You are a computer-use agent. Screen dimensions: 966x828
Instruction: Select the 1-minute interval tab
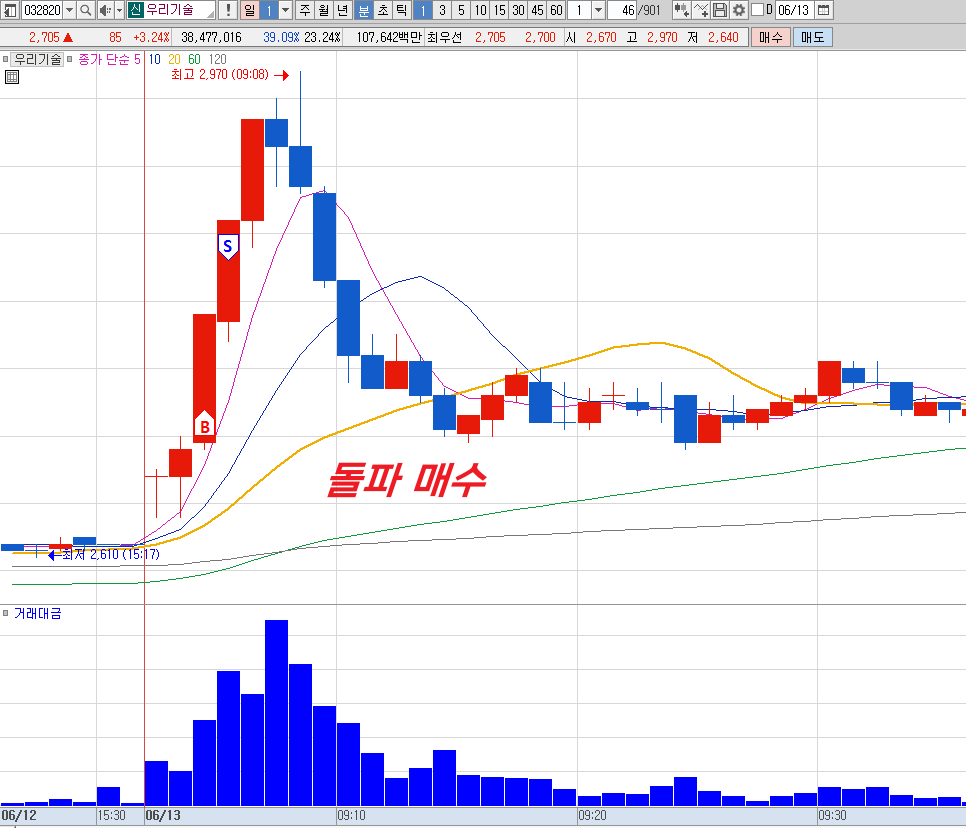(423, 10)
